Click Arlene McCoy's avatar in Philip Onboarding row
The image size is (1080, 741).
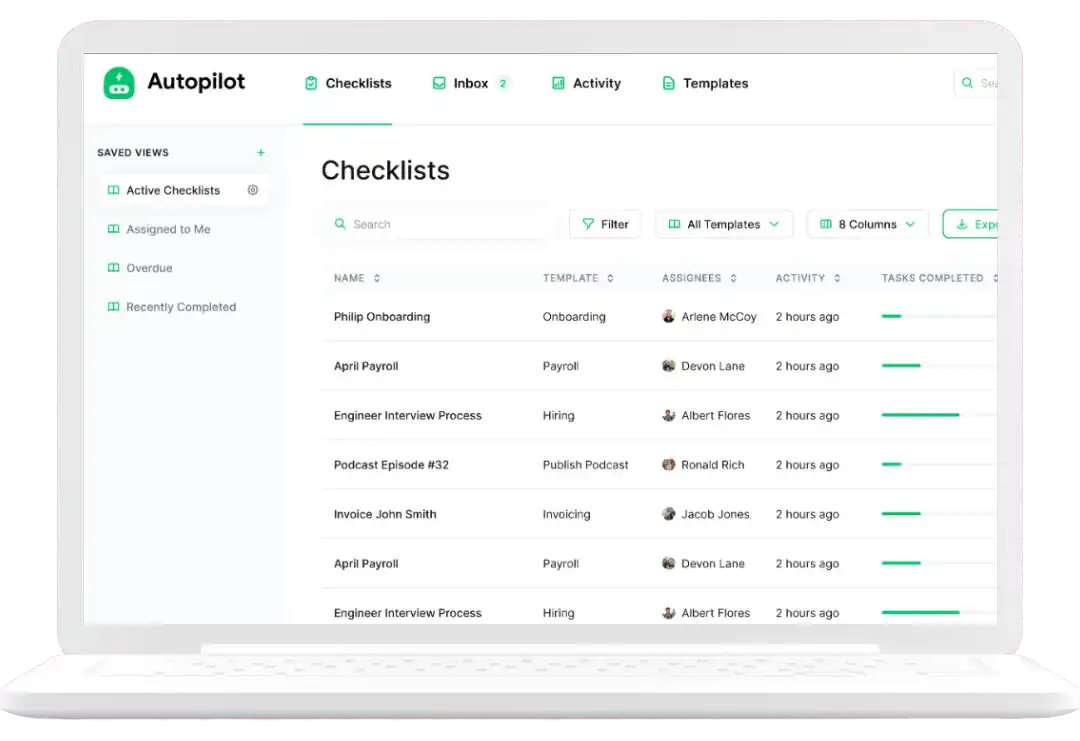(x=669, y=317)
